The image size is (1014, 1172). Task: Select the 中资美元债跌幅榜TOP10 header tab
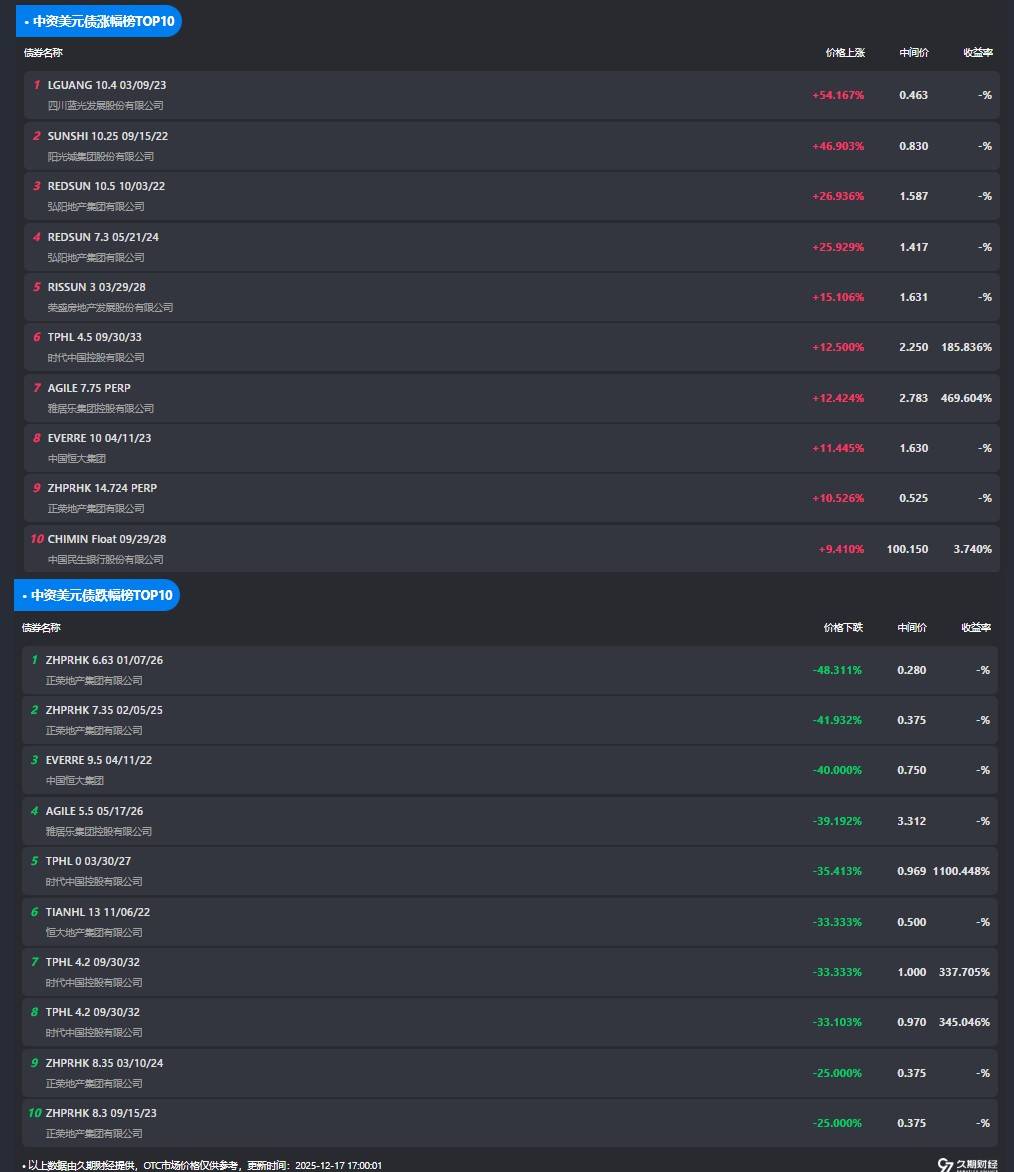click(x=97, y=595)
